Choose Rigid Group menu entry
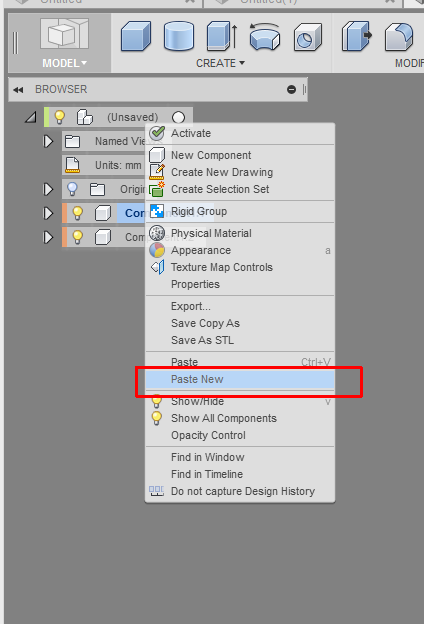The width and height of the screenshot is (424, 624). (240, 211)
